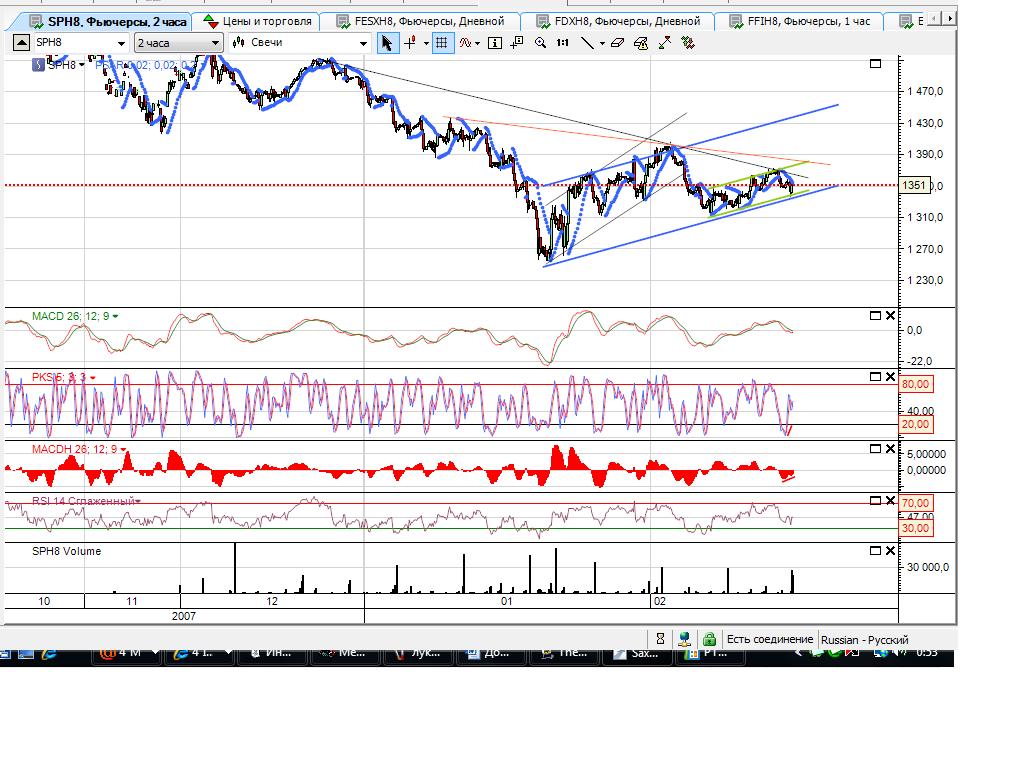Image resolution: width=1024 pixels, height=768 pixels.
Task: Click the alert warning icon in toolbar
Action: 641,43
